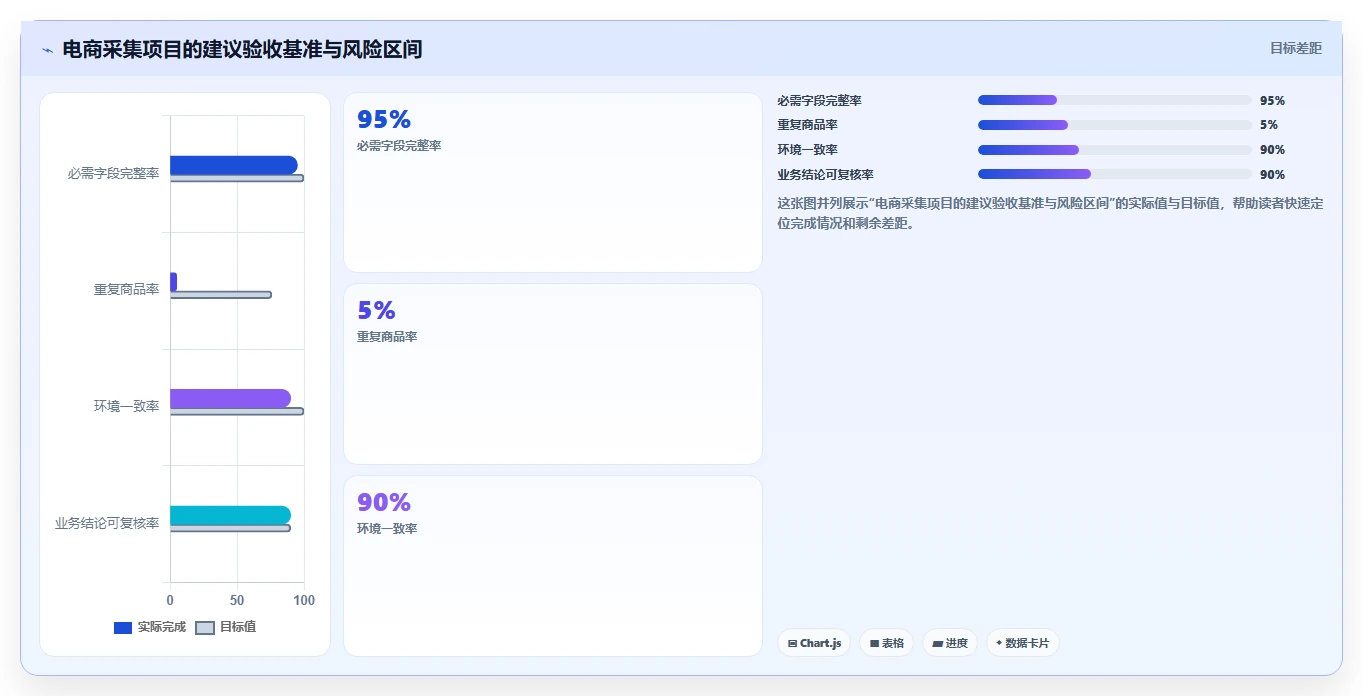Click the 95% value in progress list
The image size is (1363, 696).
point(1272,100)
